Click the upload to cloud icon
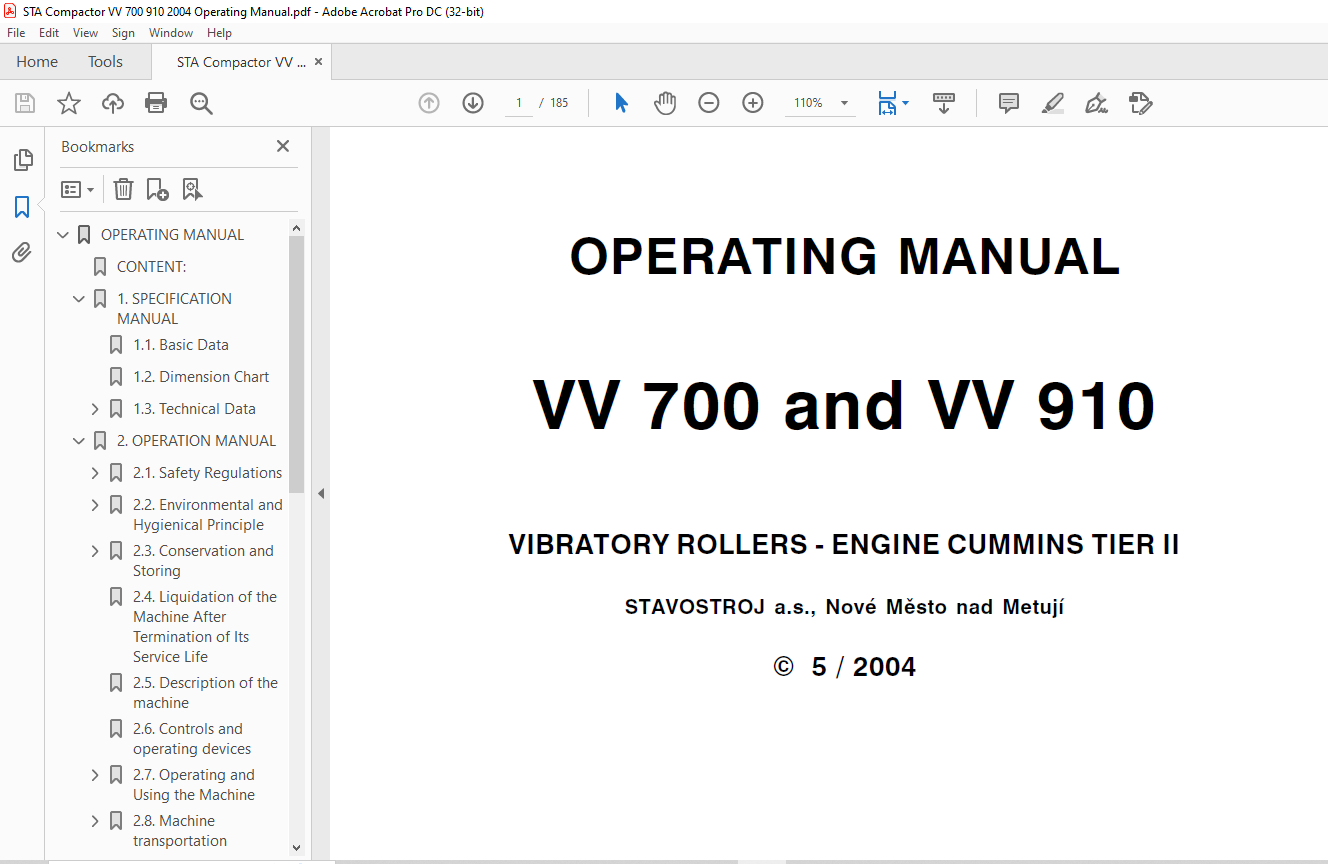Screen dimensions: 1328x864 (x=113, y=103)
